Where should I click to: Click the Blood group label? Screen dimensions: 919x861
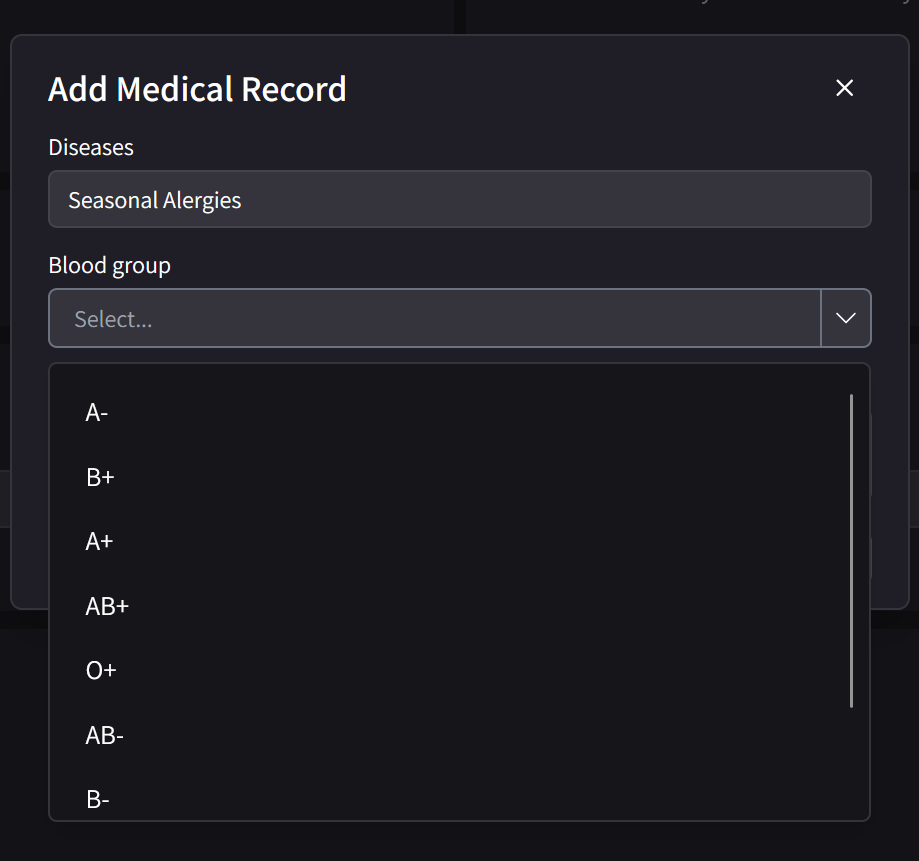coord(109,265)
